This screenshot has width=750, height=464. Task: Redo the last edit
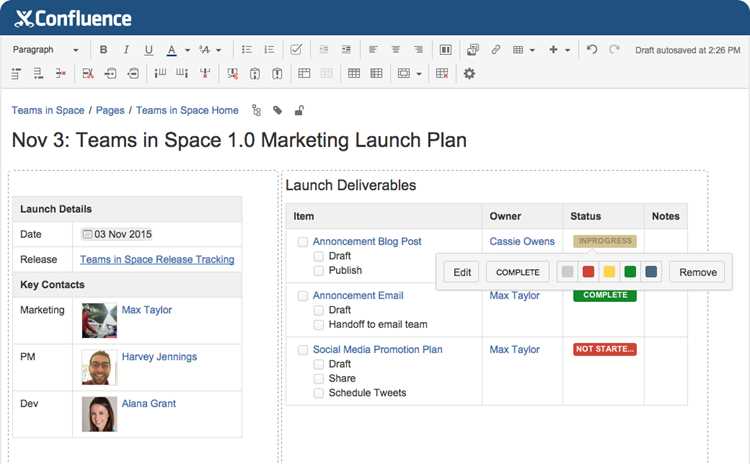614,50
